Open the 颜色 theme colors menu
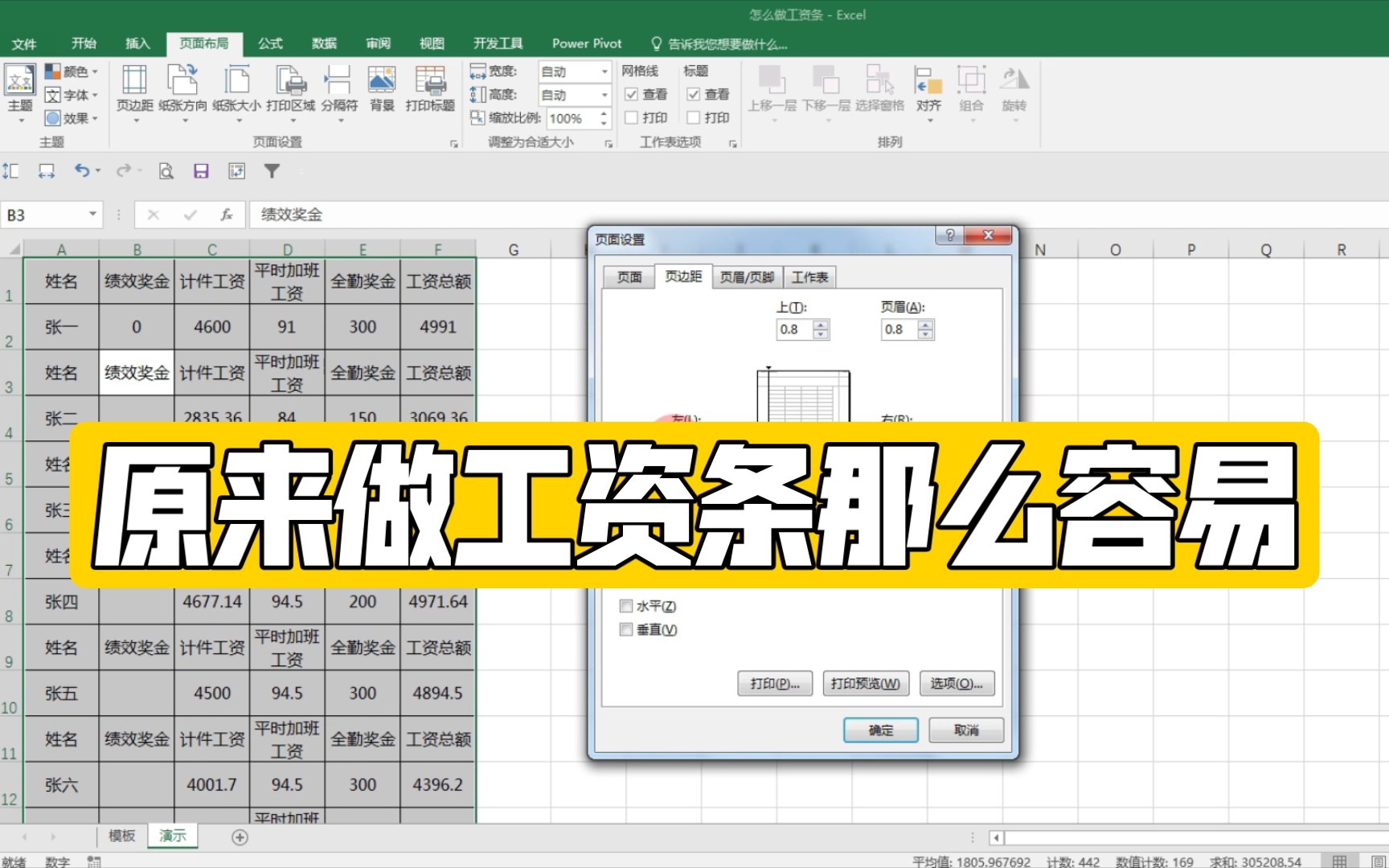The width and height of the screenshot is (1389, 868). pos(72,72)
